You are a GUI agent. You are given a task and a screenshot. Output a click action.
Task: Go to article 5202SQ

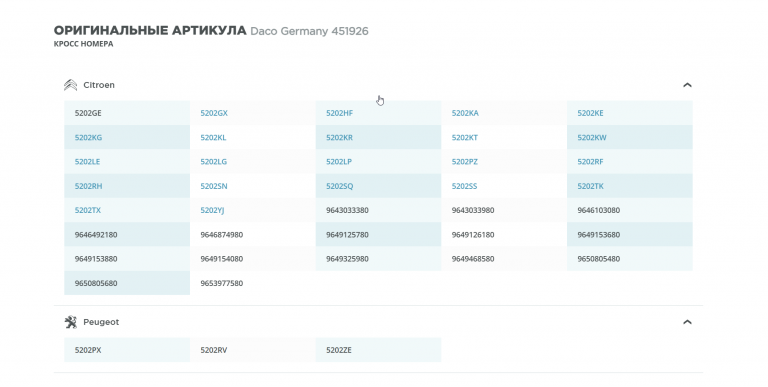coord(339,186)
